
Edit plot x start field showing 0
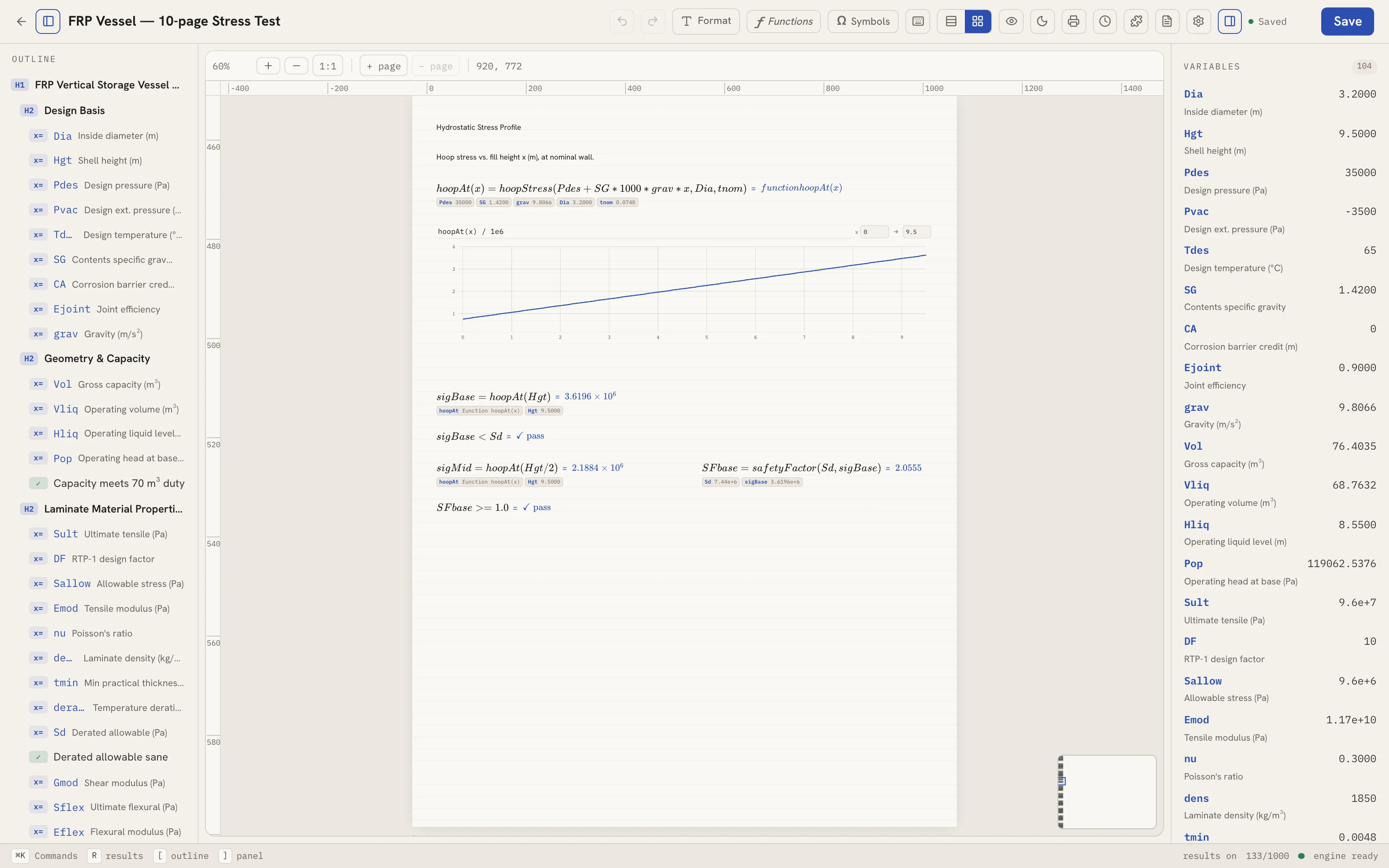[874, 232]
